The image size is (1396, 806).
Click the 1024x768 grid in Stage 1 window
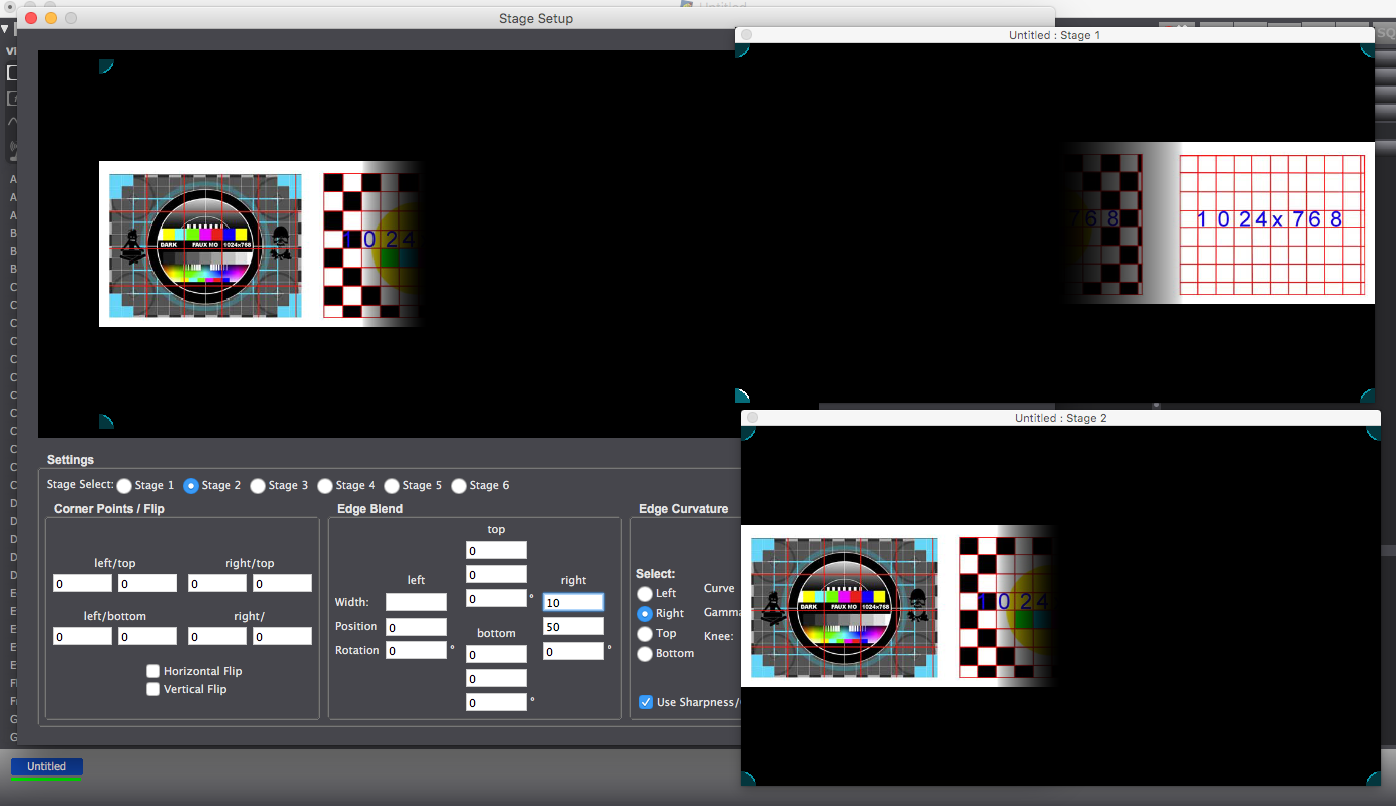click(1271, 225)
